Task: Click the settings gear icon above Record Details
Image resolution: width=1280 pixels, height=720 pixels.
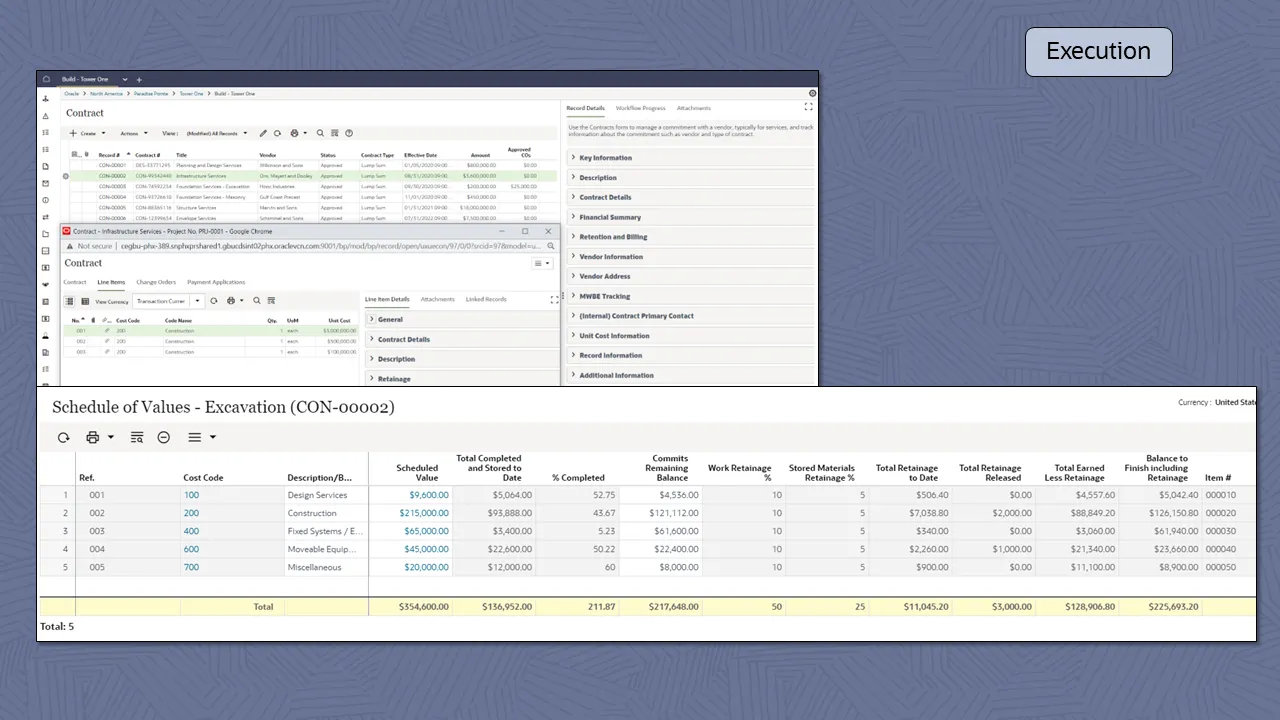Action: click(x=812, y=93)
